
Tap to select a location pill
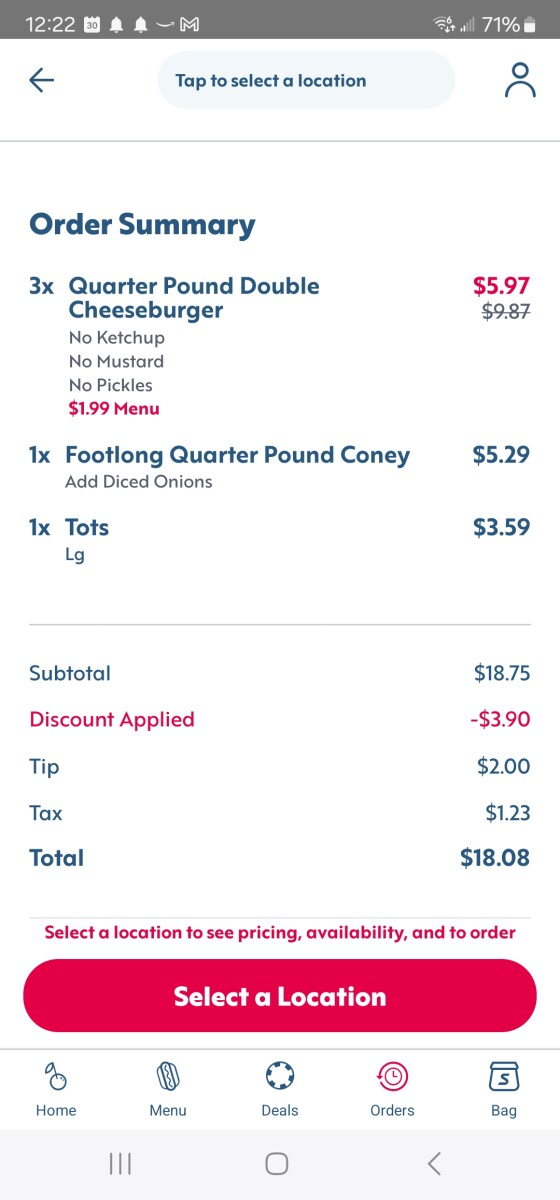point(306,80)
